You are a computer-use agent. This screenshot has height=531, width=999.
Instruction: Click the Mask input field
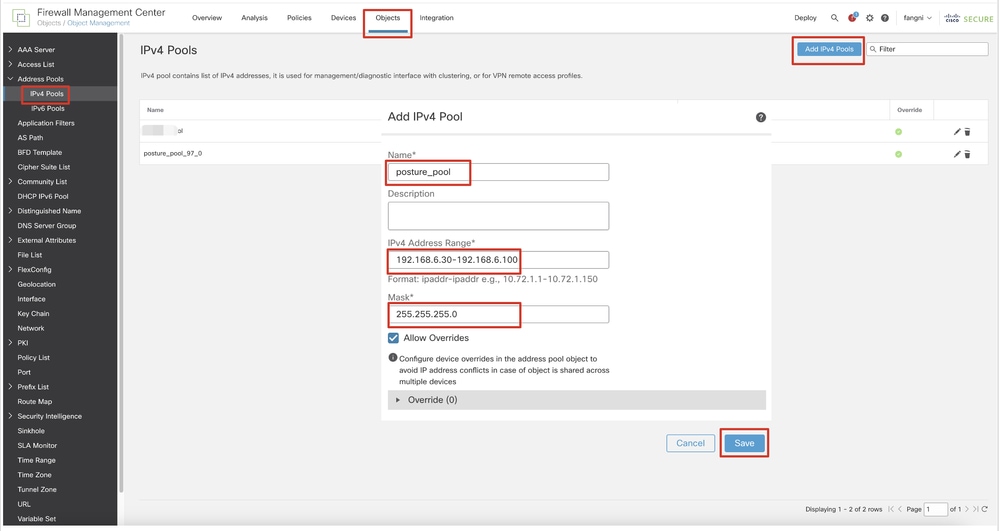[498, 314]
